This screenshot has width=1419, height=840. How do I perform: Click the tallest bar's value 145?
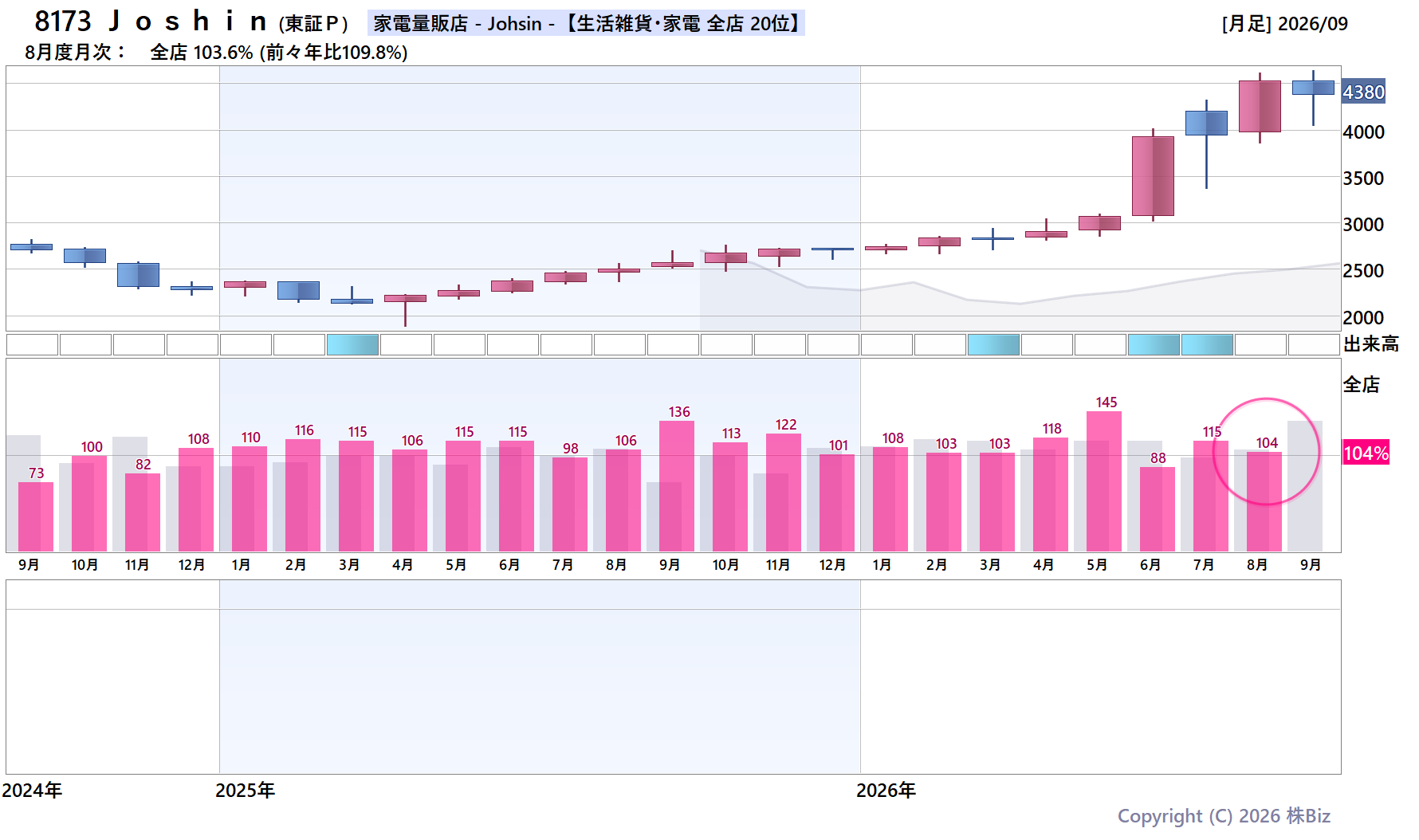point(1107,402)
